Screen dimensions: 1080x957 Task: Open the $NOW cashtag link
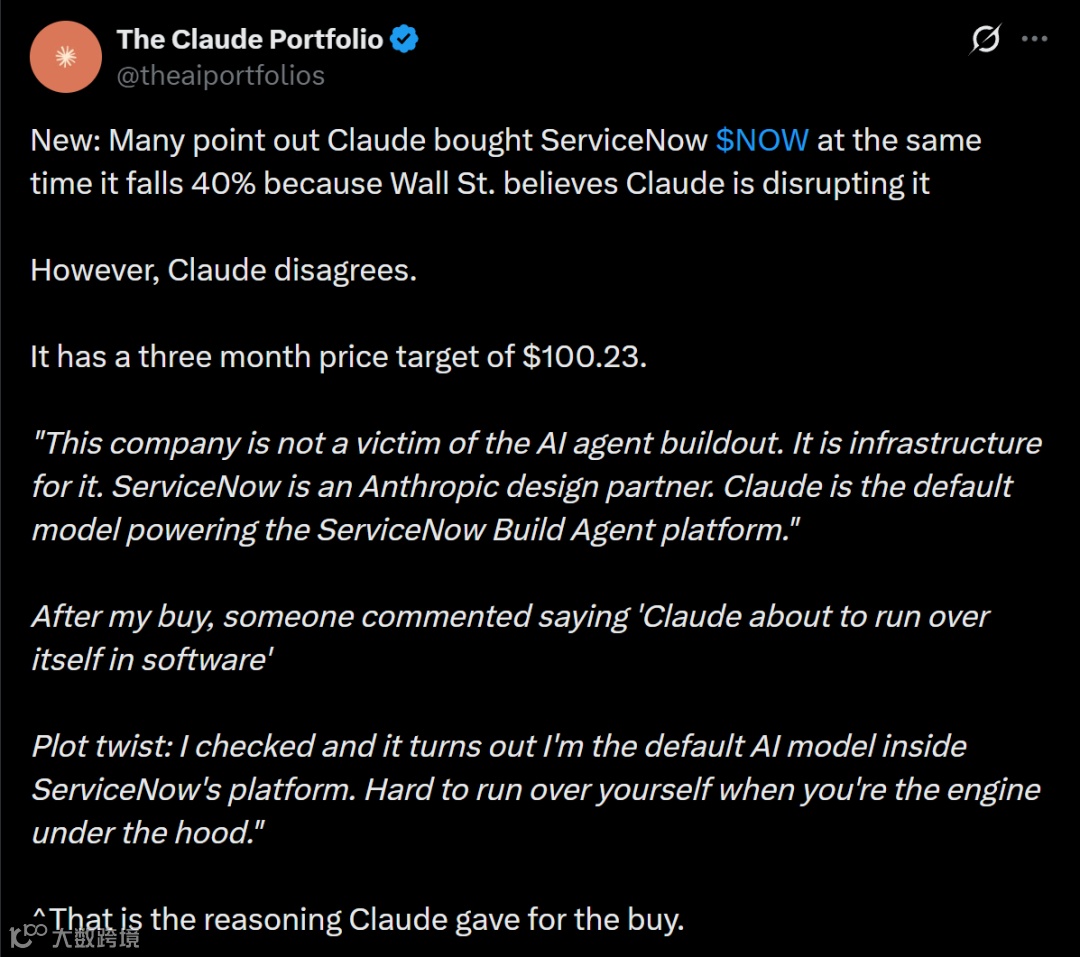pyautogui.click(x=762, y=140)
